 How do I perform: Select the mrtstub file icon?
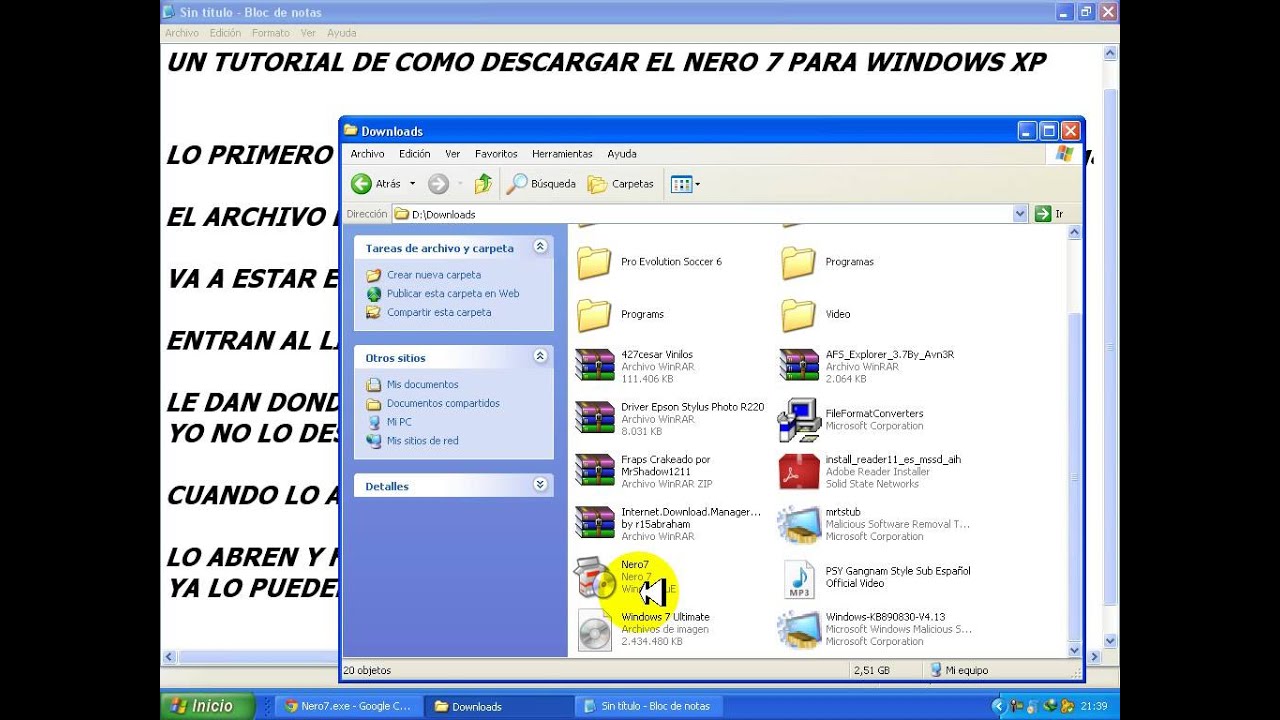pyautogui.click(x=798, y=524)
